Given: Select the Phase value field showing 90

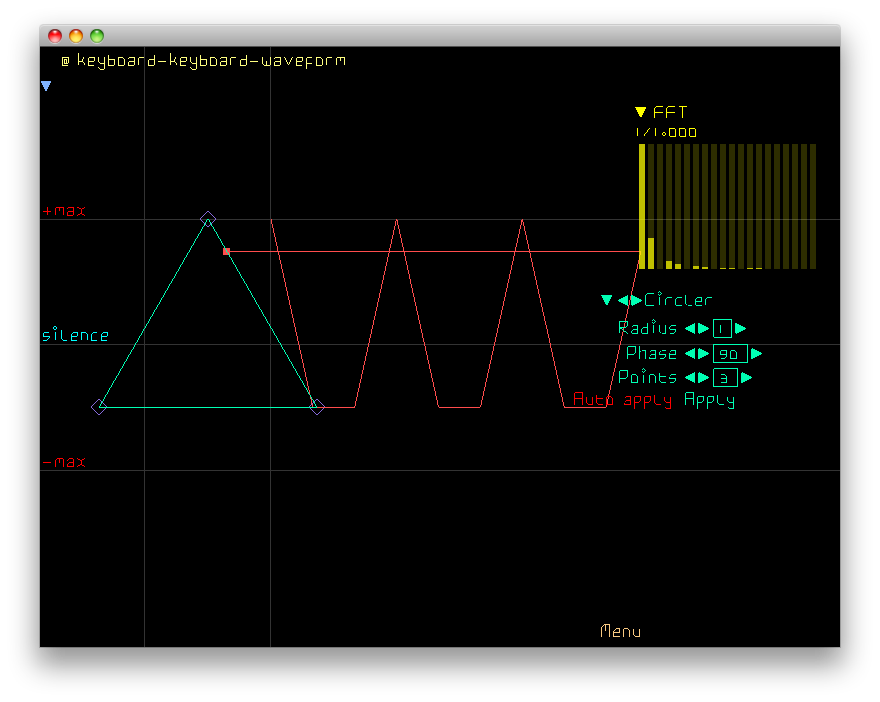Looking at the screenshot, I should tap(730, 354).
